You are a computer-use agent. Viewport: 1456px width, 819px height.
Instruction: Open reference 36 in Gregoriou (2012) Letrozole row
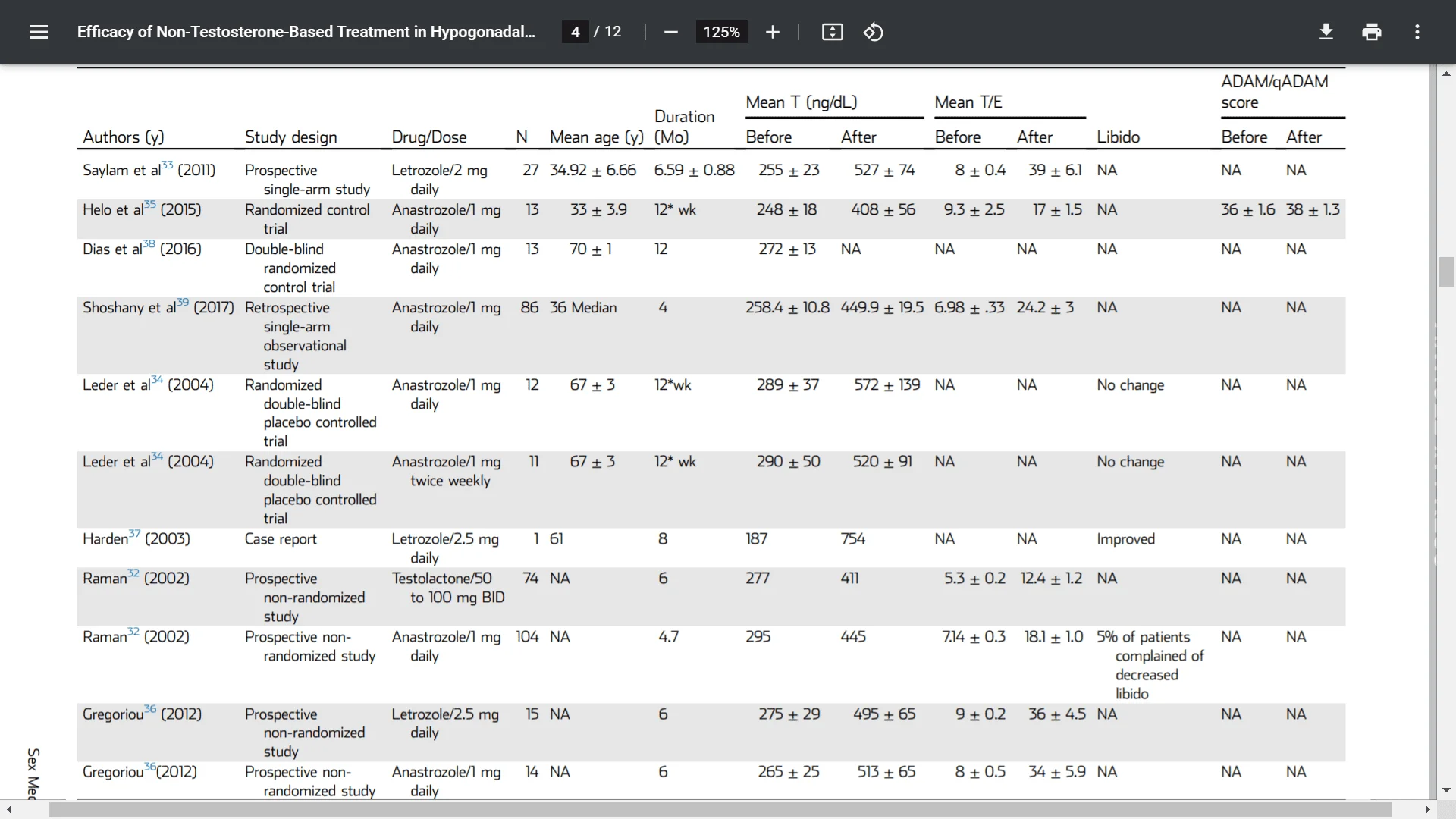point(150,709)
